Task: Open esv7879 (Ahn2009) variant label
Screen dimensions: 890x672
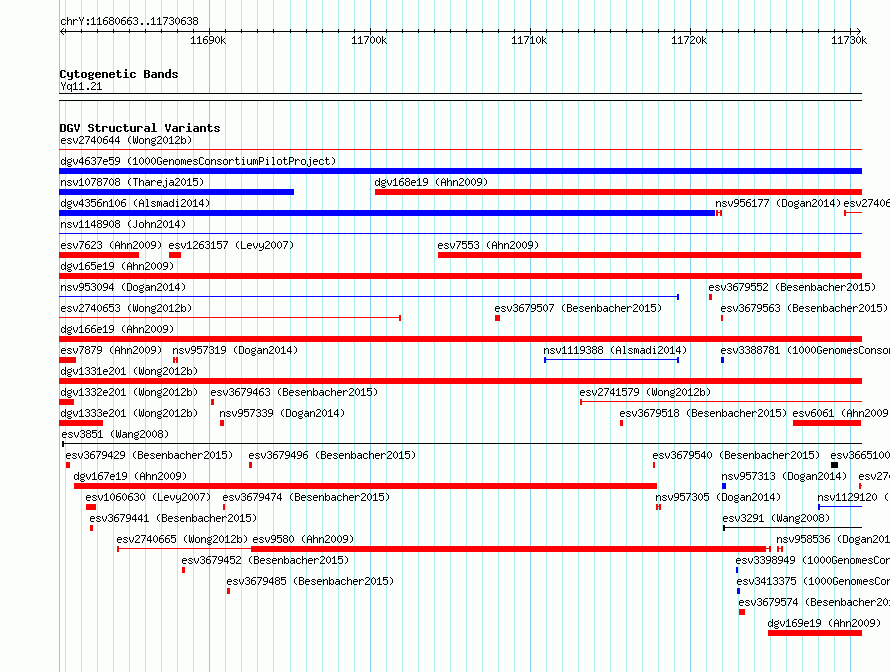Action: (x=111, y=350)
